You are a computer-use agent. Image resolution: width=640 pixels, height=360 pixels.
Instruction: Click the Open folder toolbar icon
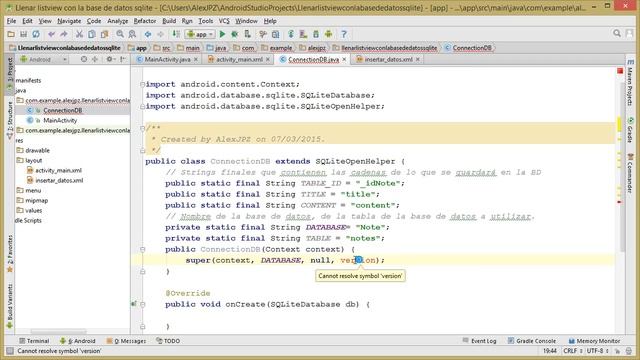click(x=11, y=34)
